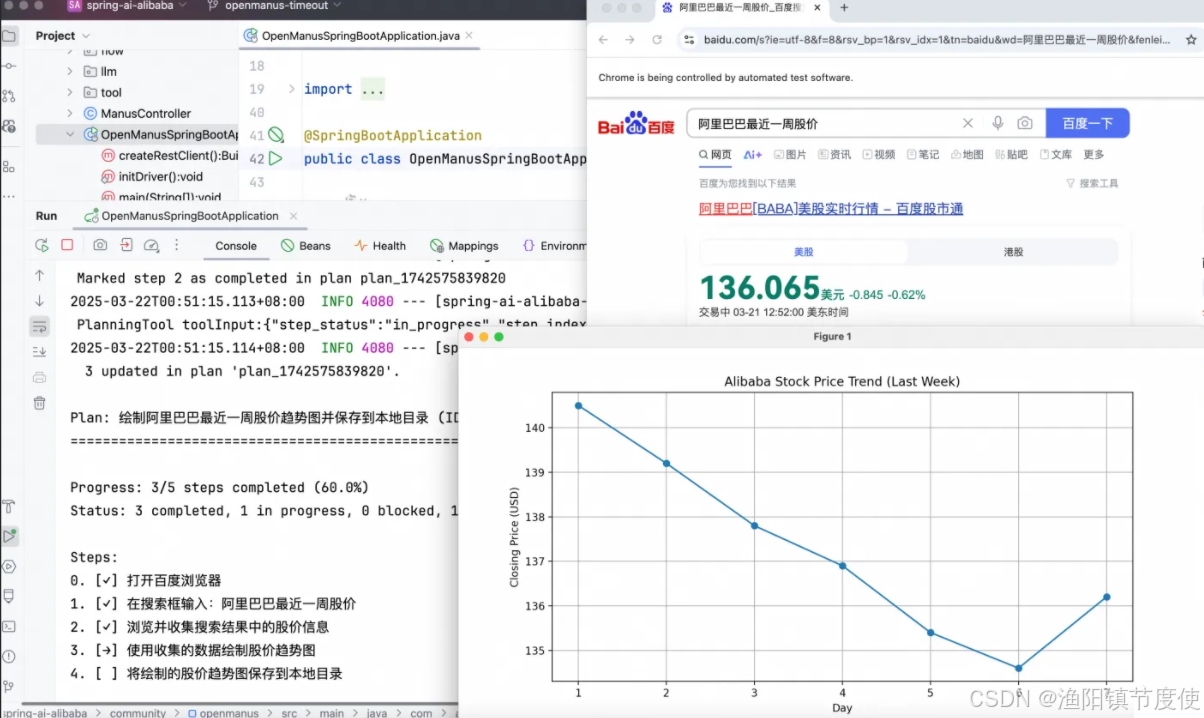Open the 视频 search category on Baidu
Screen dimensions: 1204x718
[x=877, y=155]
